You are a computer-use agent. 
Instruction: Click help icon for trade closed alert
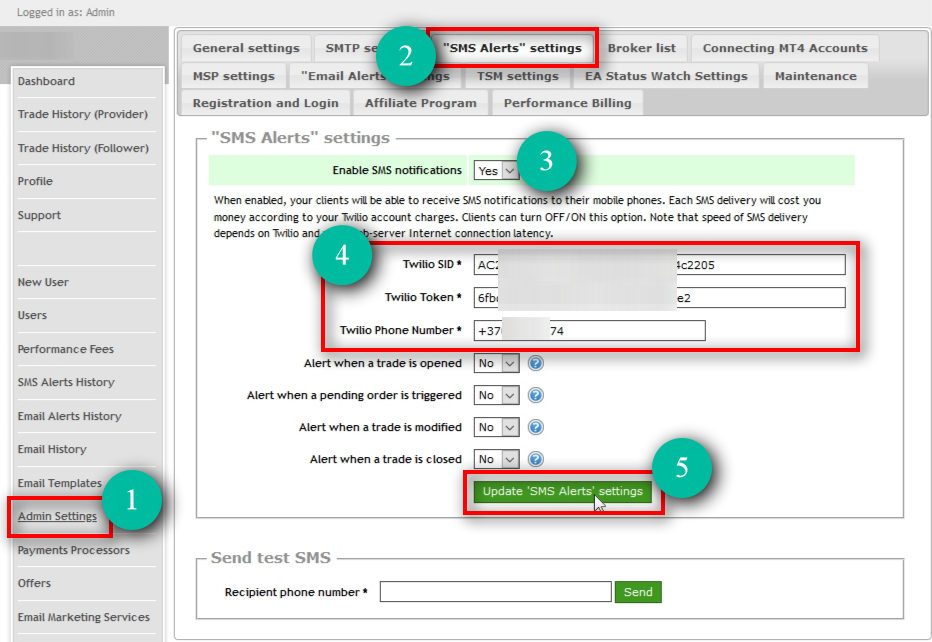coord(536,460)
